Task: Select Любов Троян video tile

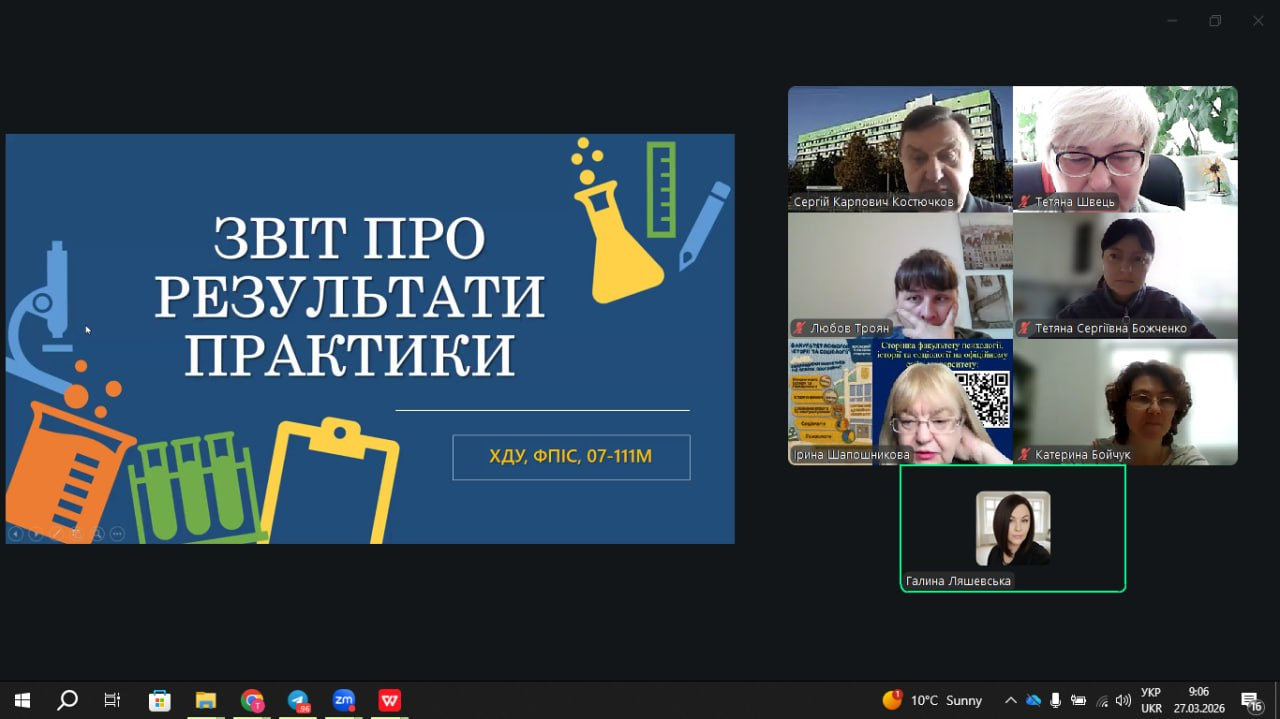Action: [x=900, y=276]
